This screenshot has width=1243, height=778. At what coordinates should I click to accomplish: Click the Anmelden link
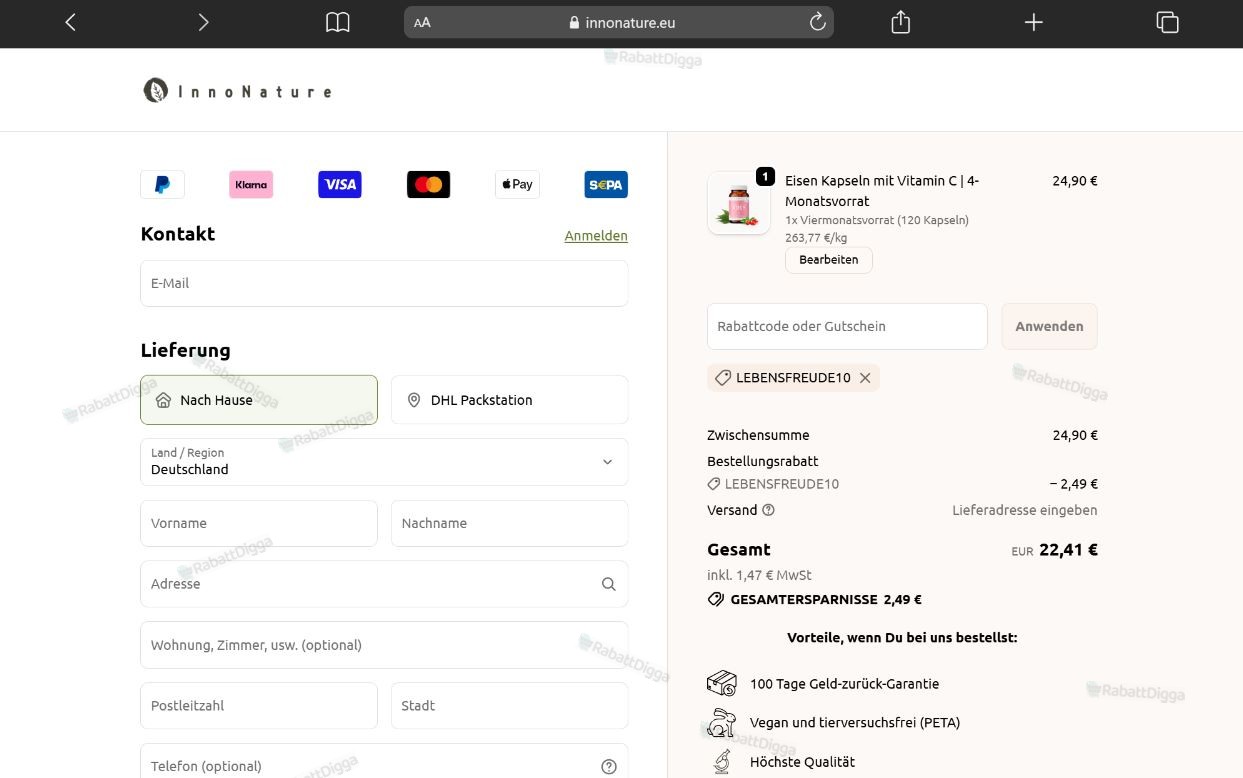596,236
